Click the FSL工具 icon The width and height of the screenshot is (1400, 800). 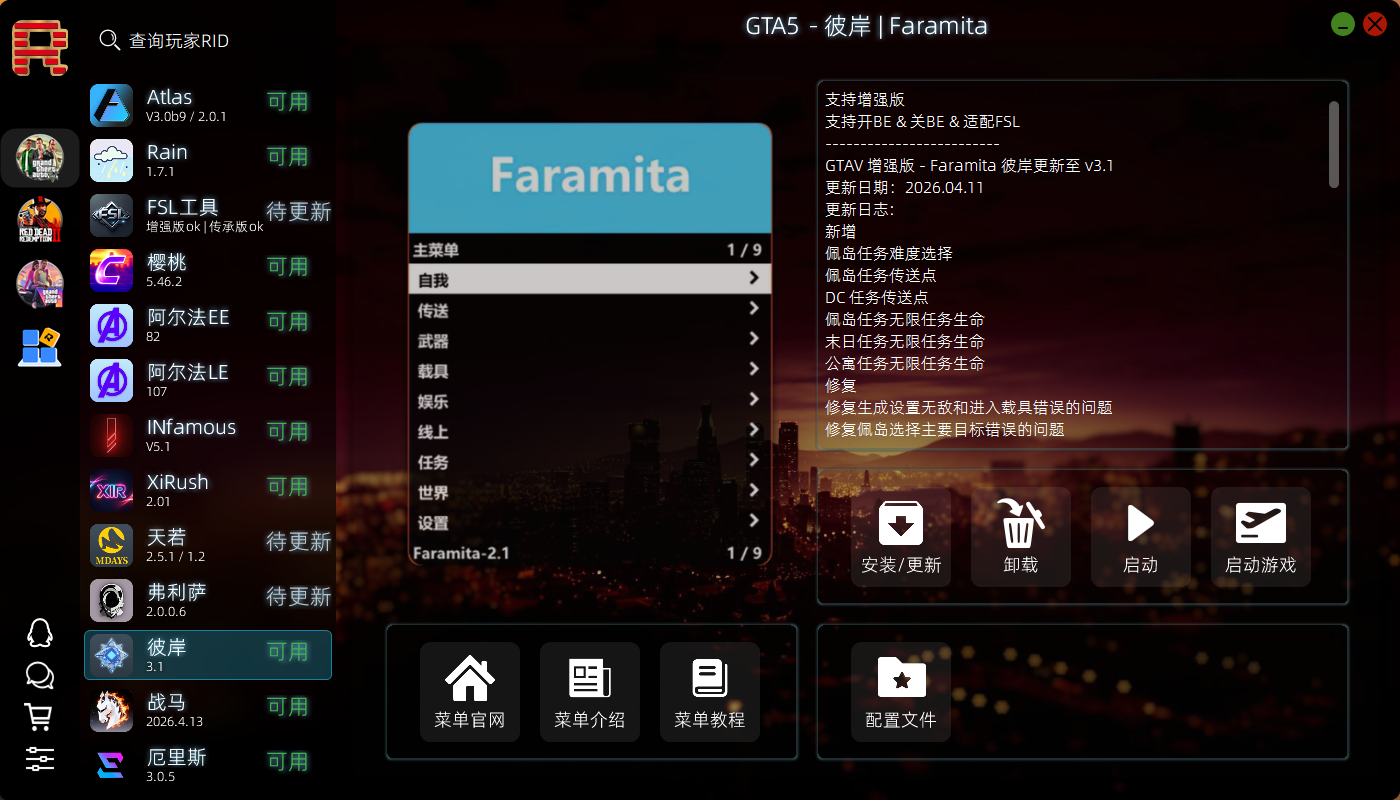coord(111,215)
